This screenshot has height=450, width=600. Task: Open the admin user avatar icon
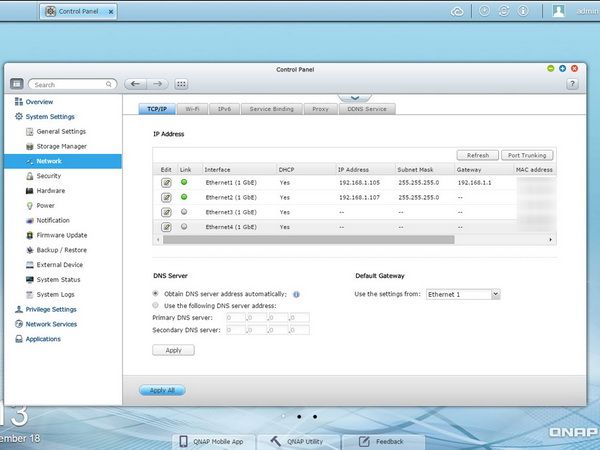point(559,11)
